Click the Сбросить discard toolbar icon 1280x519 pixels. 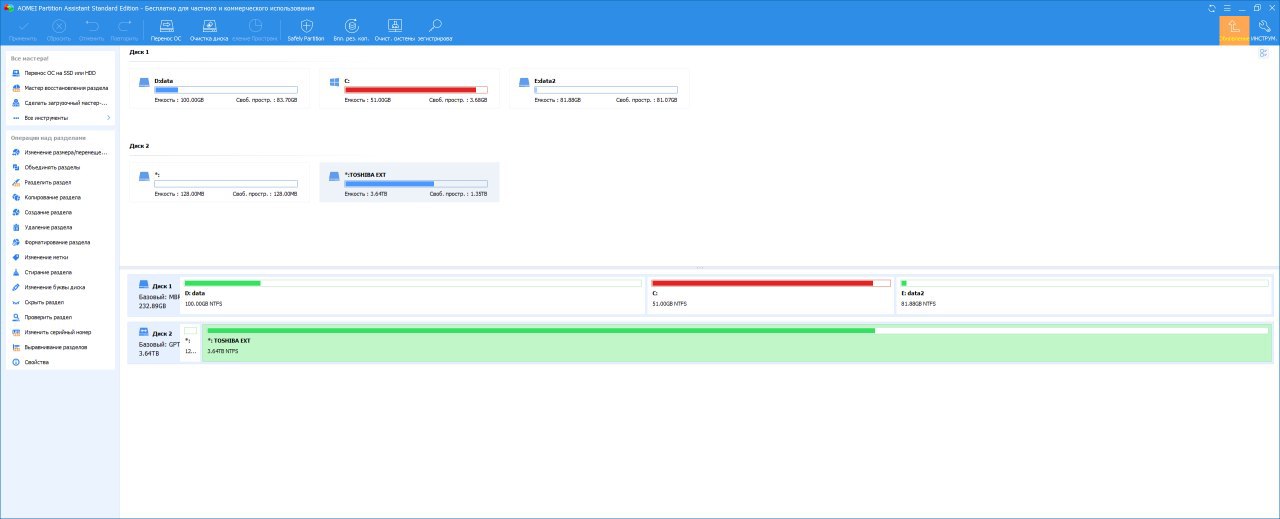pos(59,25)
